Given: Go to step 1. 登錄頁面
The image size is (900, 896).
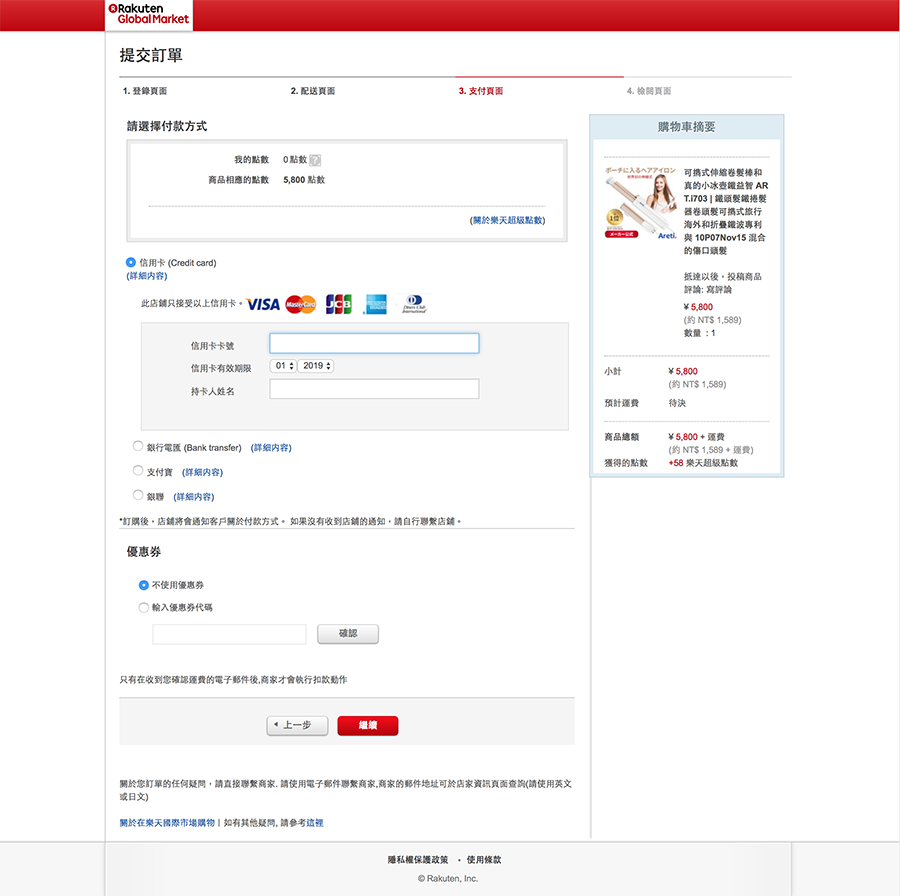Looking at the screenshot, I should tap(145, 91).
